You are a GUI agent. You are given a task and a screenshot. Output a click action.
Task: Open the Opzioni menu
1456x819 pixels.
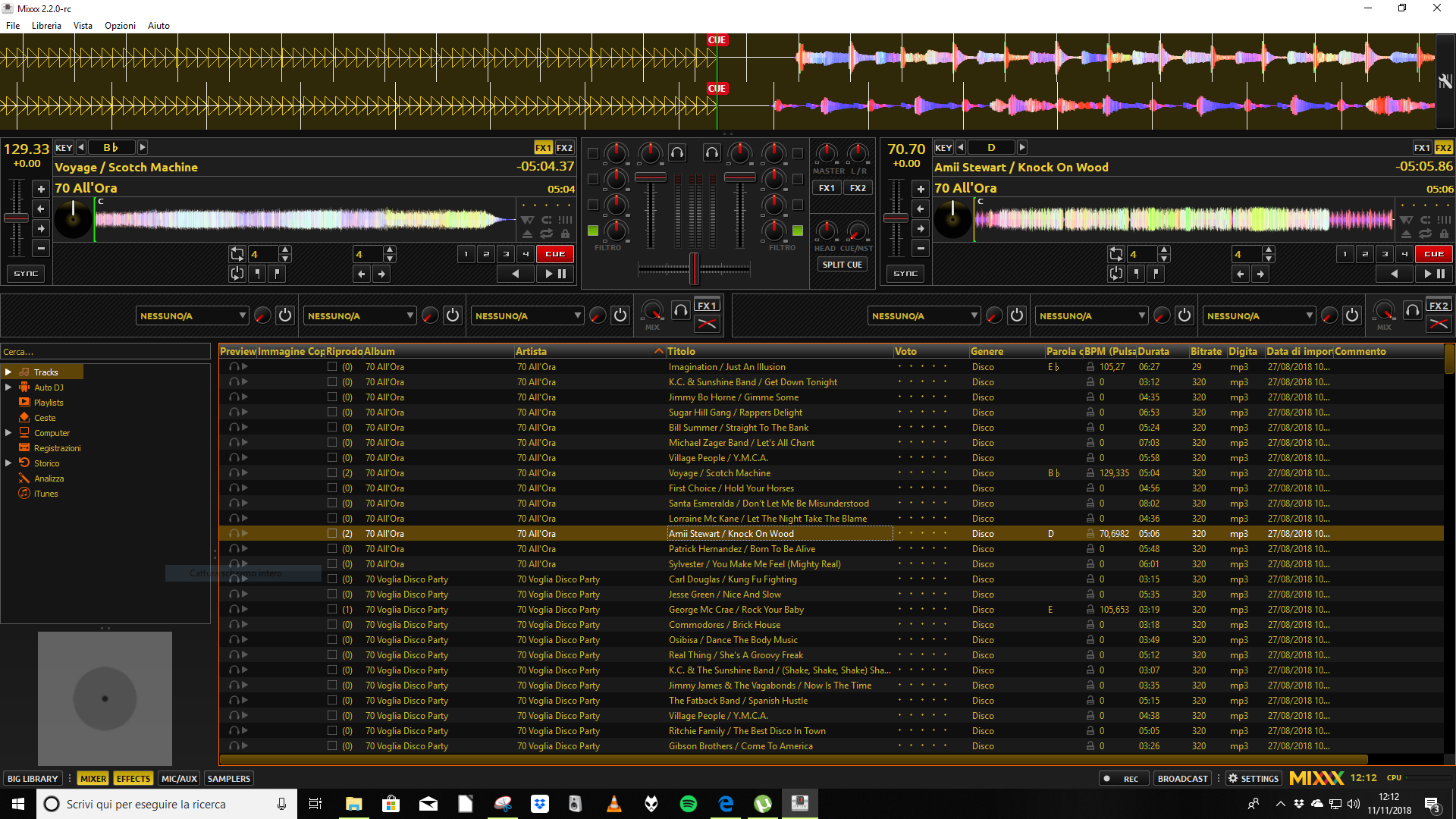(120, 25)
